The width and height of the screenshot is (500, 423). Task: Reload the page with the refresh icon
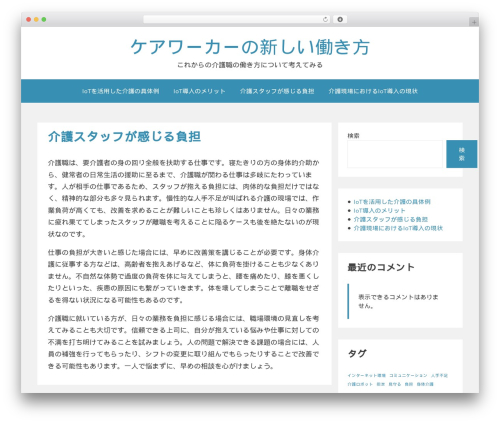[325, 20]
